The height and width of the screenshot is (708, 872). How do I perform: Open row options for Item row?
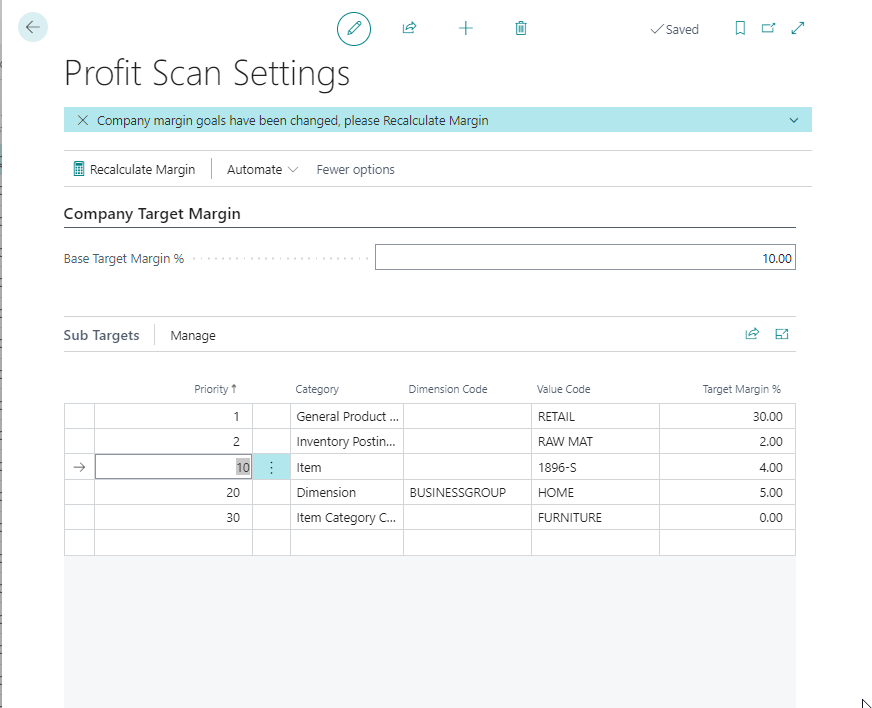[271, 467]
